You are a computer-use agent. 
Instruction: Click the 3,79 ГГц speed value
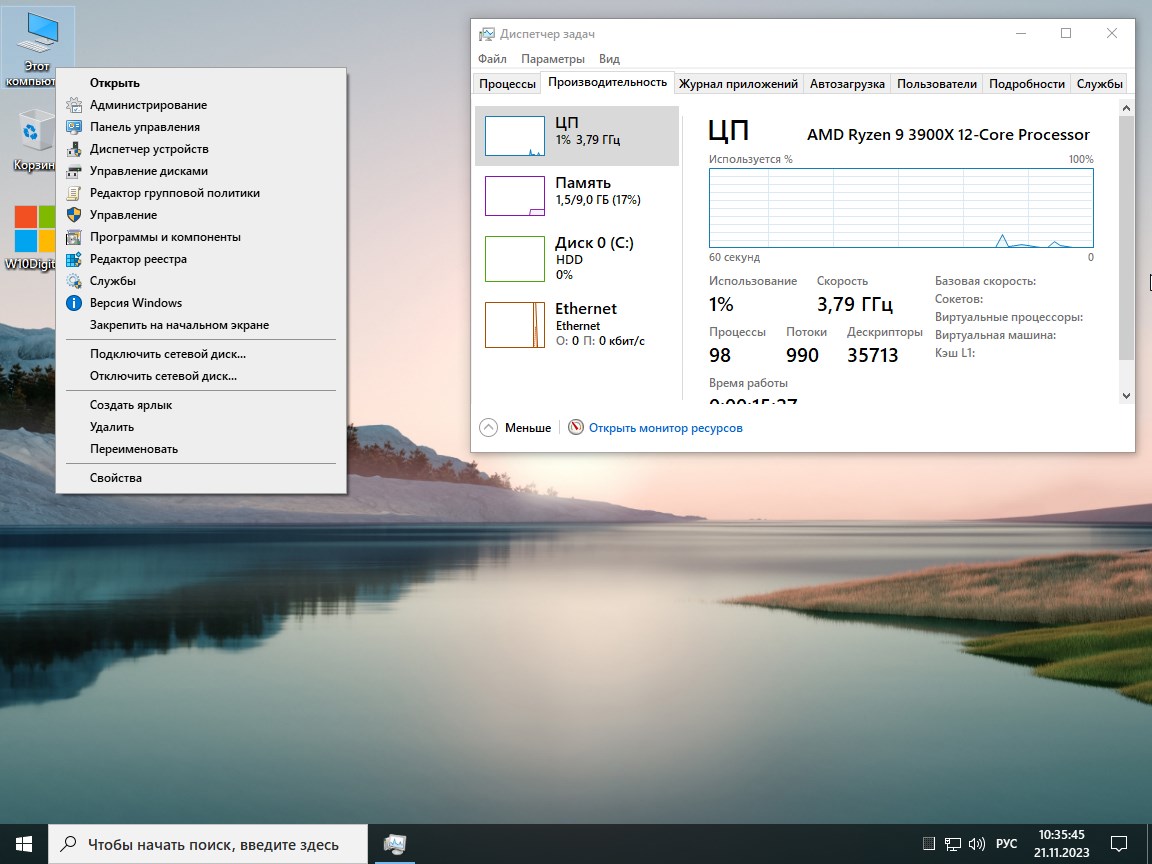(854, 304)
